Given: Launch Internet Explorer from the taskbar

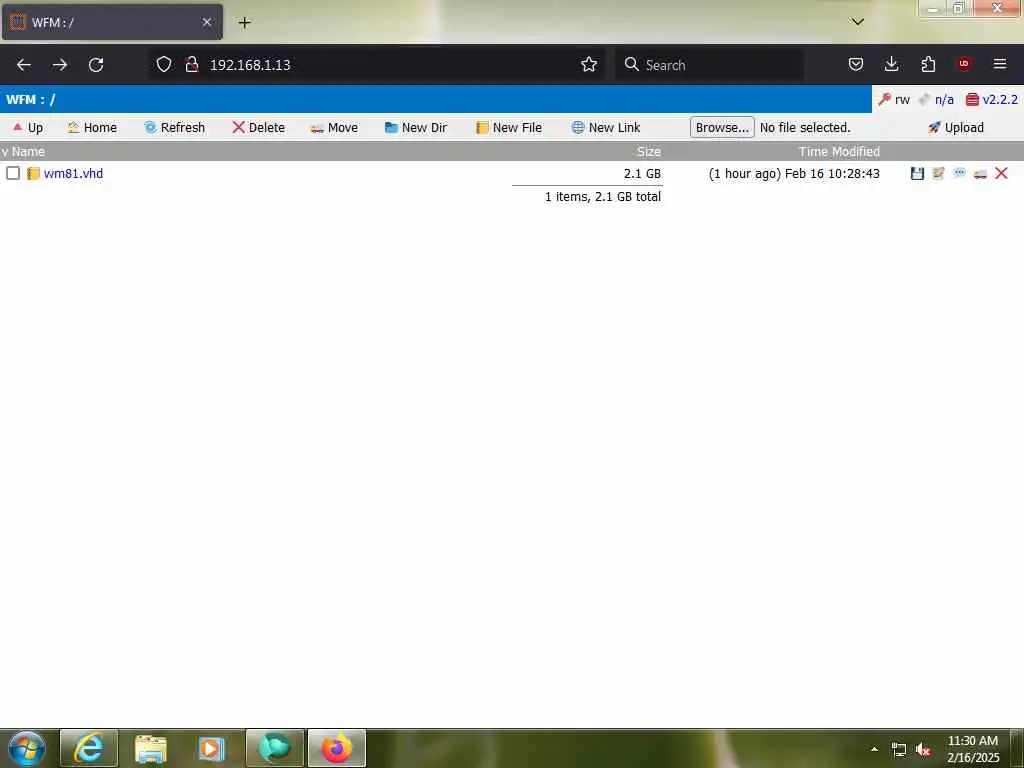Looking at the screenshot, I should [x=89, y=748].
